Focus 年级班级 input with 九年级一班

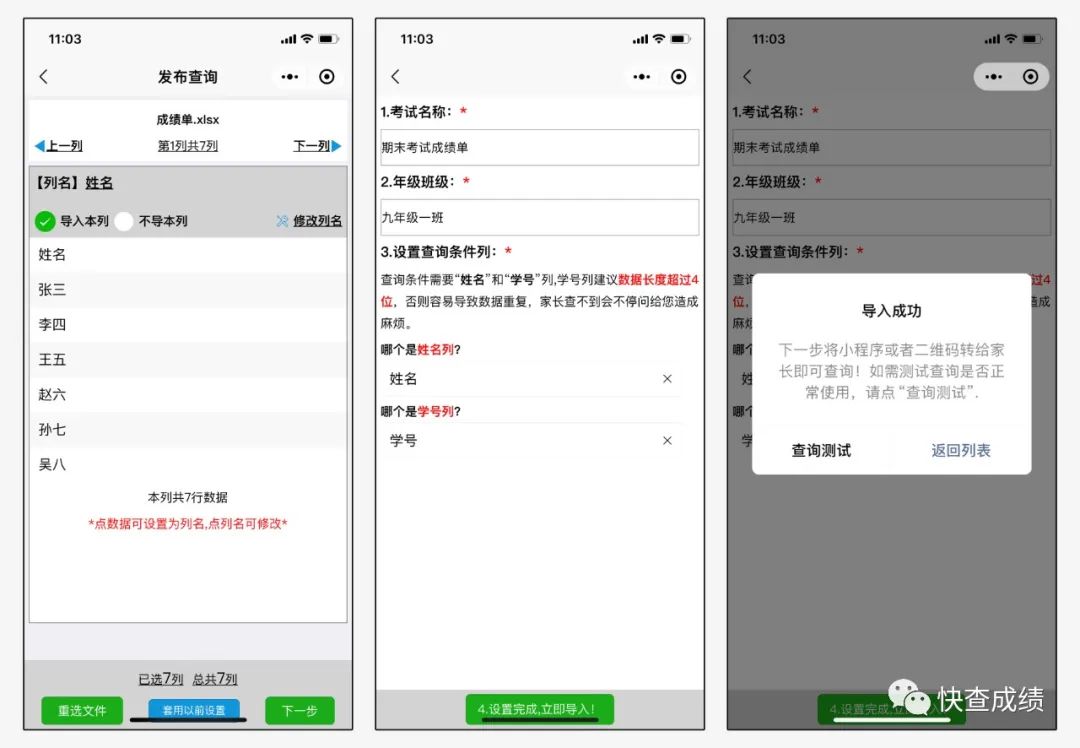click(539, 218)
